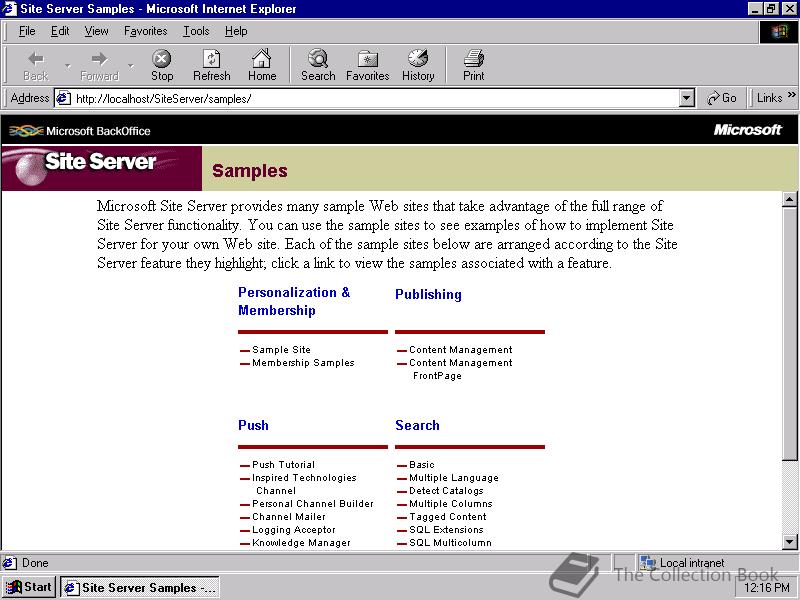Open the Membership Samples link
Screen dimensions: 800x600
point(303,363)
